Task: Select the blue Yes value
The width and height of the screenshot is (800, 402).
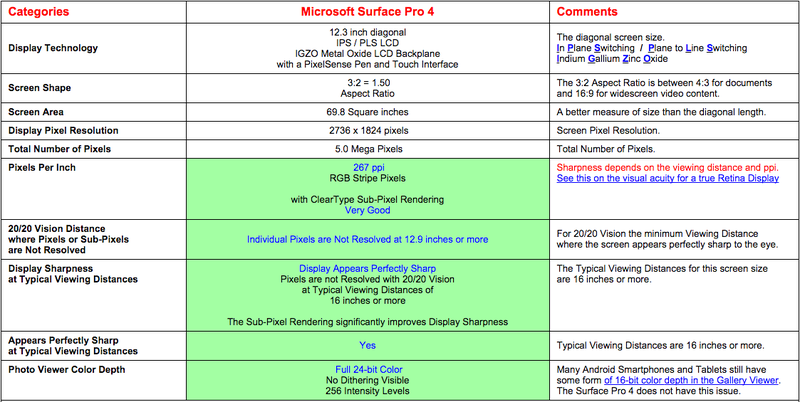Action: [x=367, y=345]
